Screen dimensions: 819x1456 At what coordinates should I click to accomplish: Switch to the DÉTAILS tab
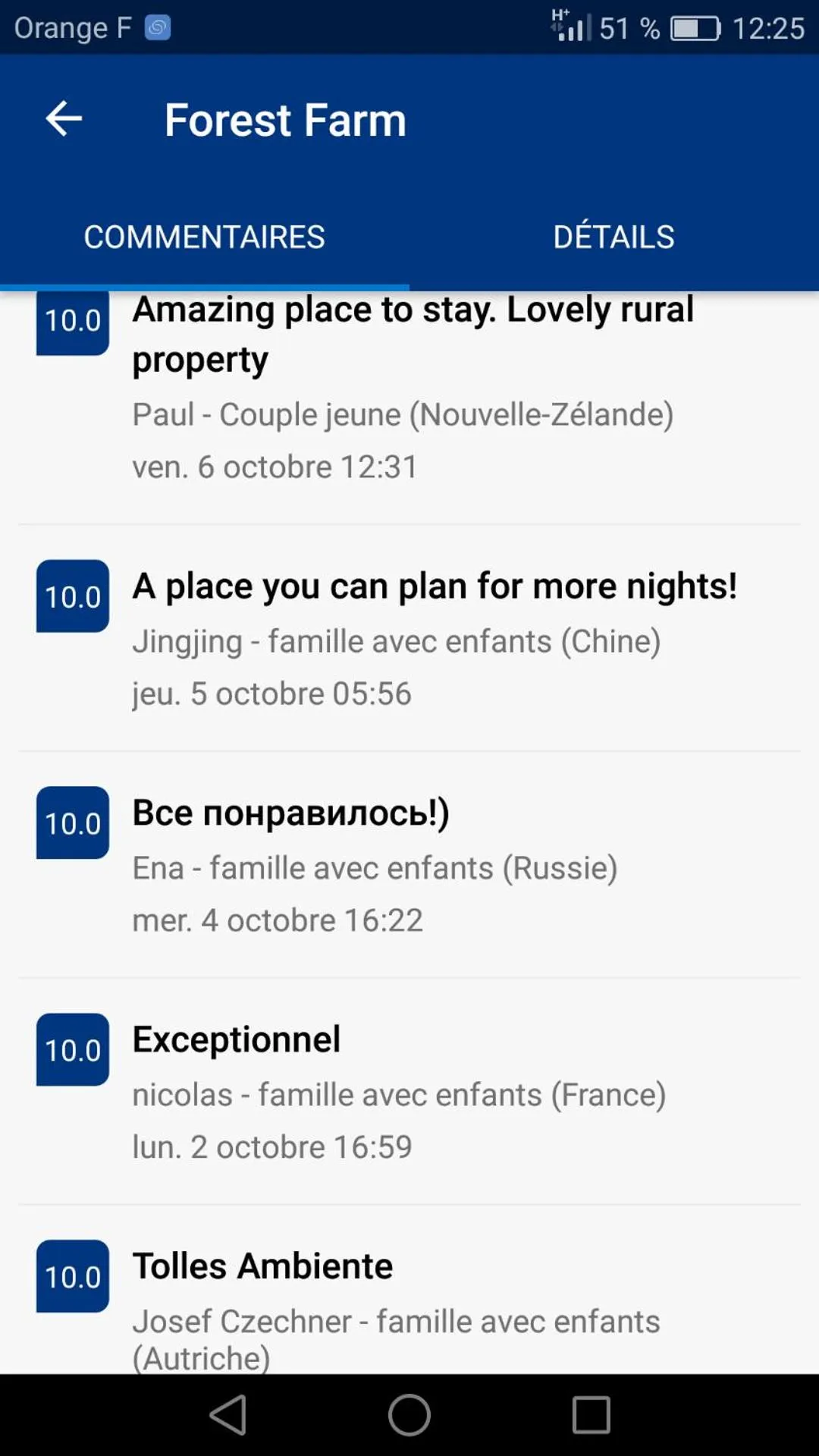click(x=613, y=237)
